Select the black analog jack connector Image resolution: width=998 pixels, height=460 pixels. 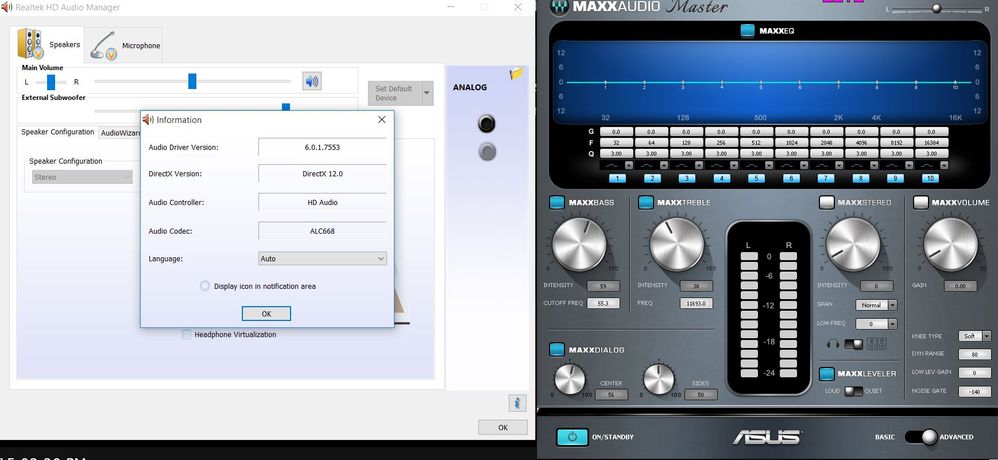pos(486,123)
